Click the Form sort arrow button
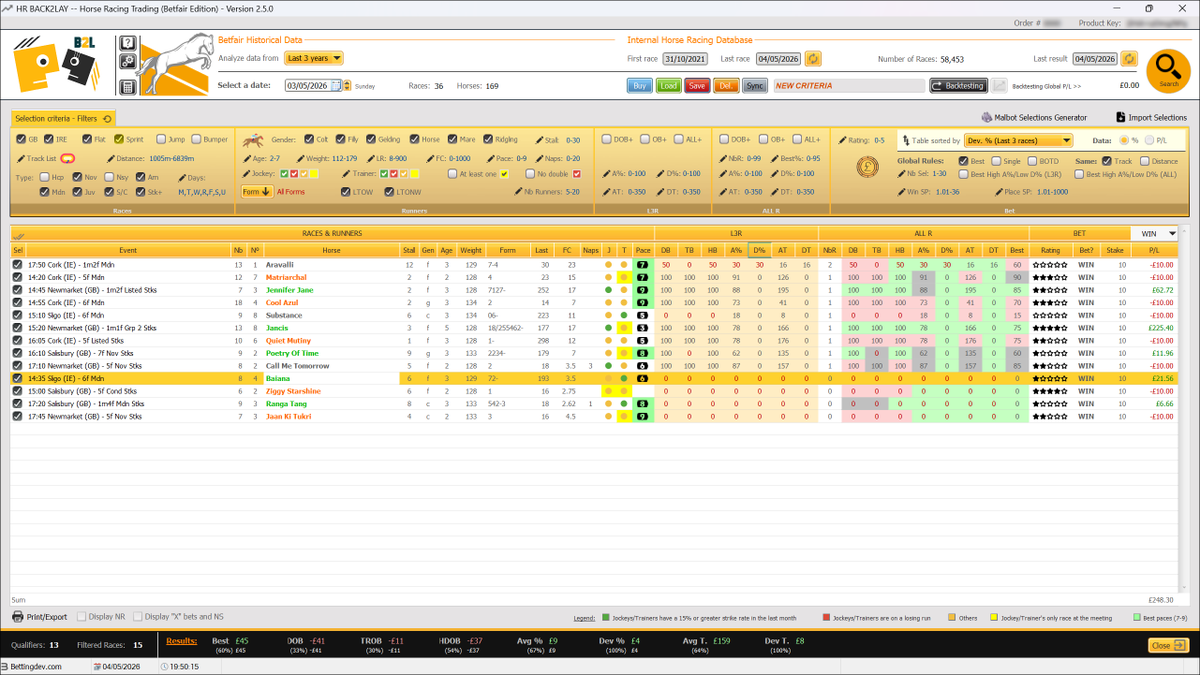 257,192
